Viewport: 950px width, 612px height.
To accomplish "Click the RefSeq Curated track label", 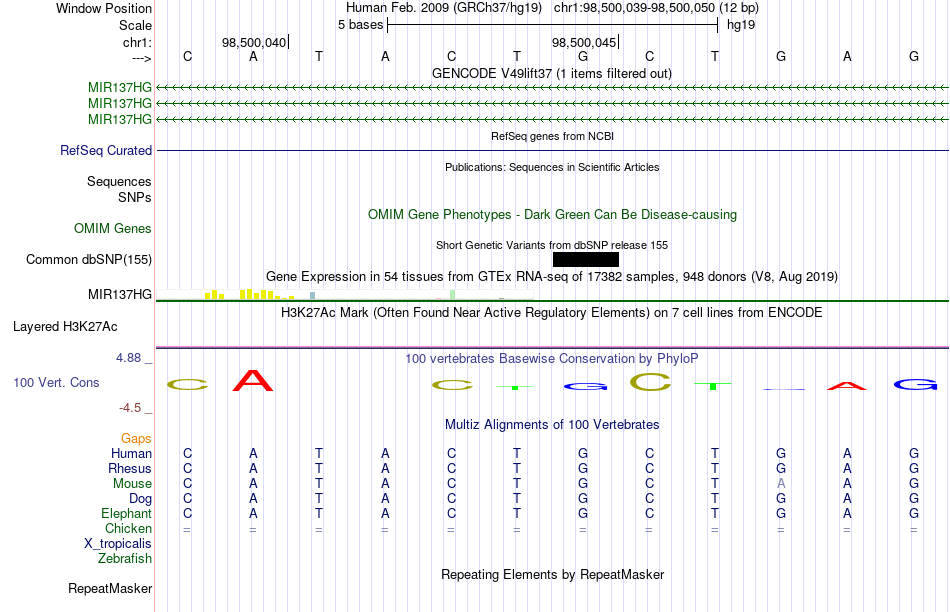I will 106,150.
